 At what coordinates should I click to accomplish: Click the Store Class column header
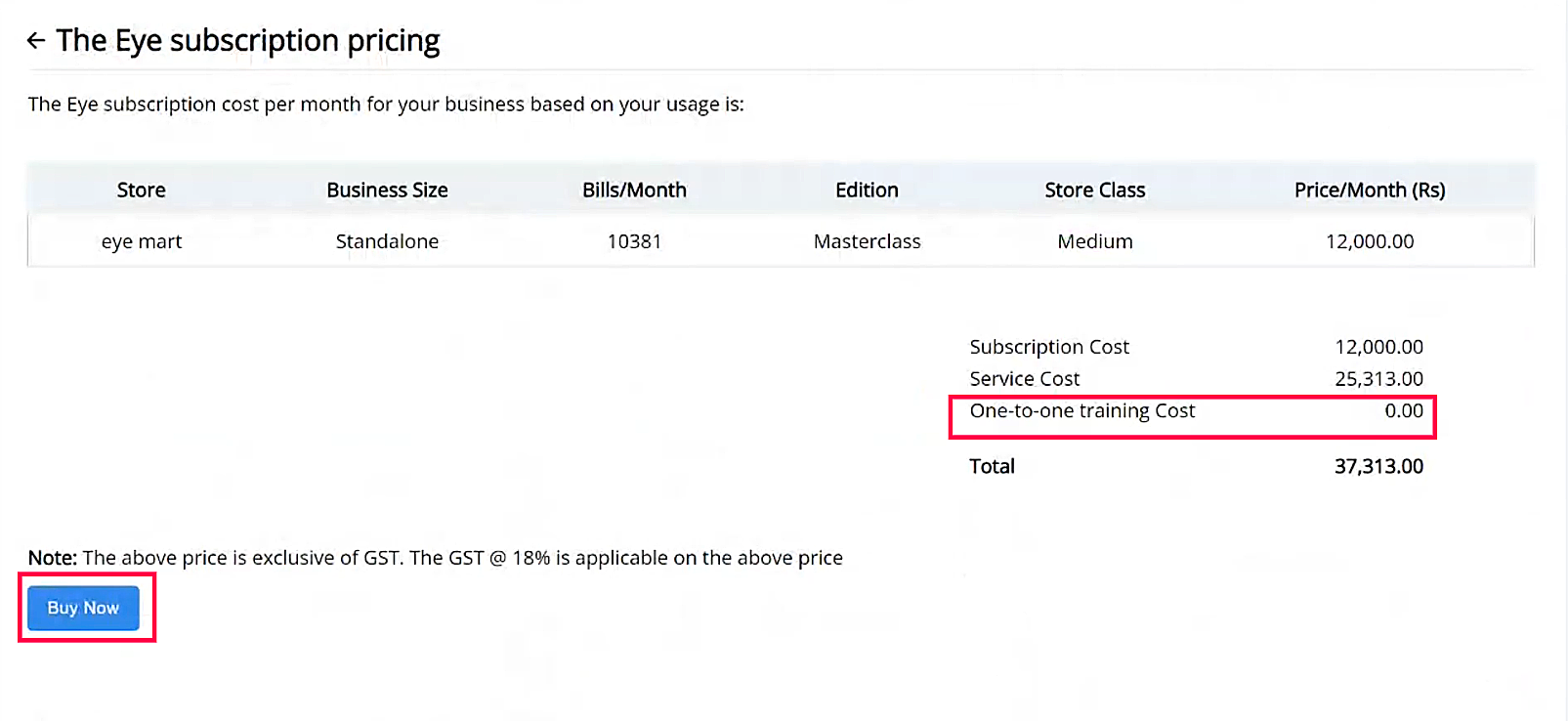coord(1094,191)
